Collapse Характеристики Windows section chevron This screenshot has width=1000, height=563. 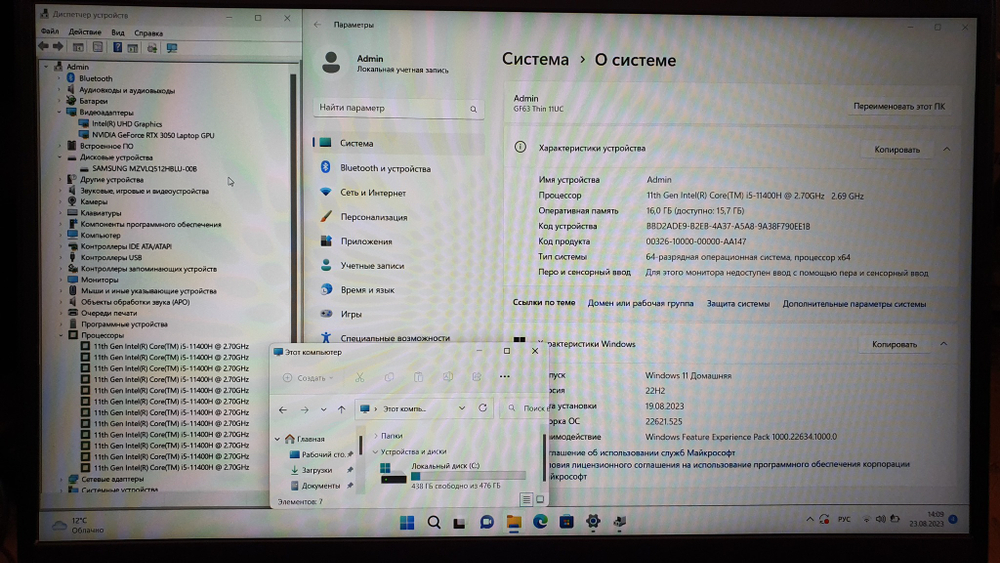943,344
